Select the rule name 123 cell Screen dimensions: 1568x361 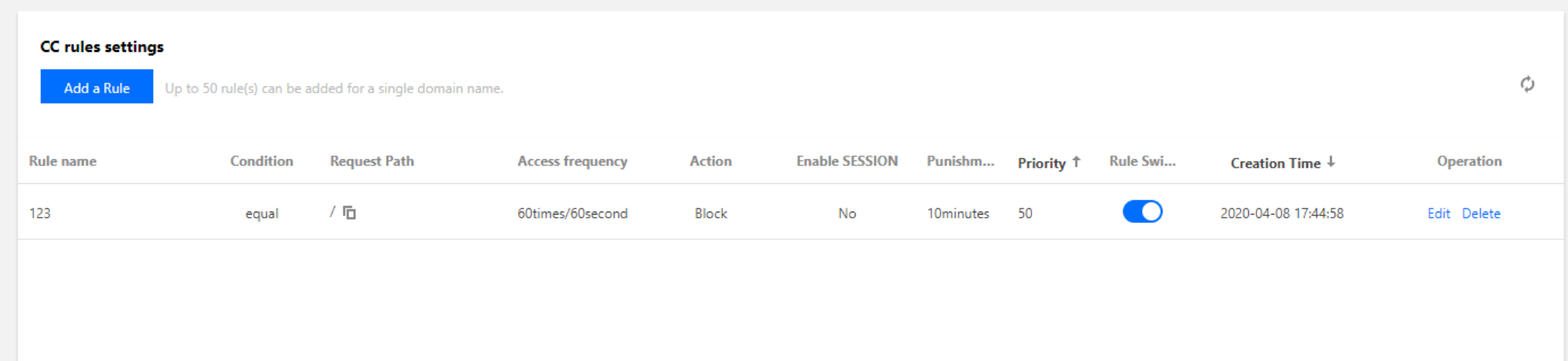(39, 213)
